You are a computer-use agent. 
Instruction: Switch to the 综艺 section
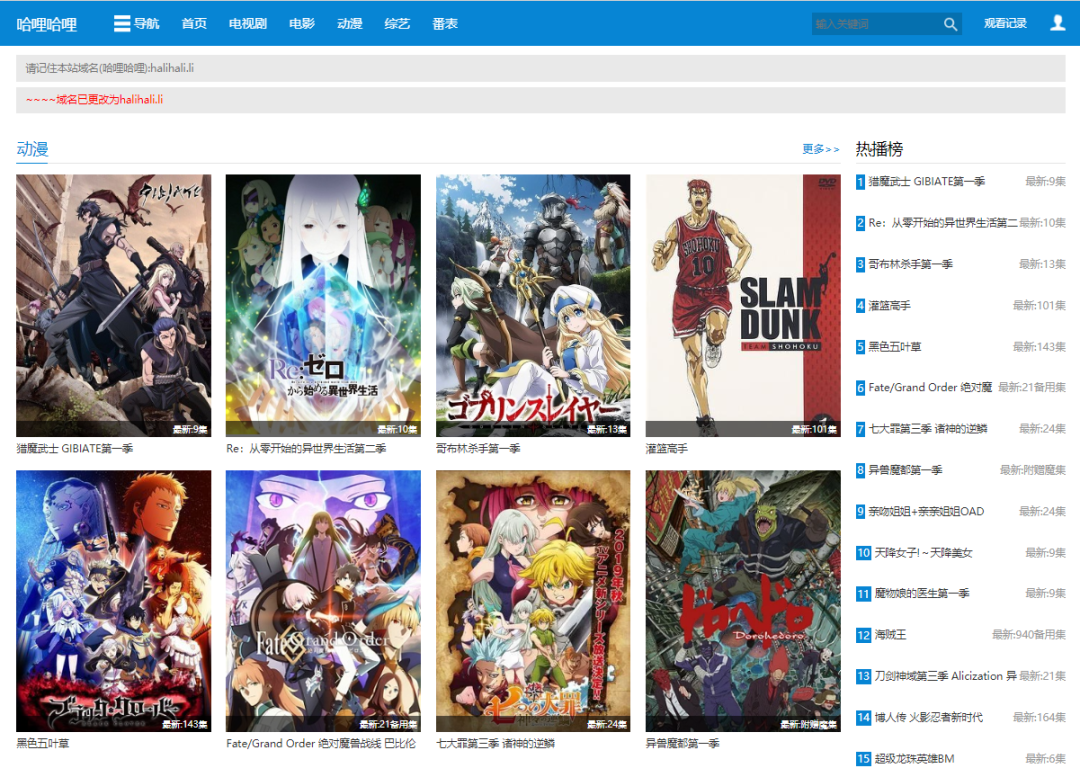[x=397, y=24]
